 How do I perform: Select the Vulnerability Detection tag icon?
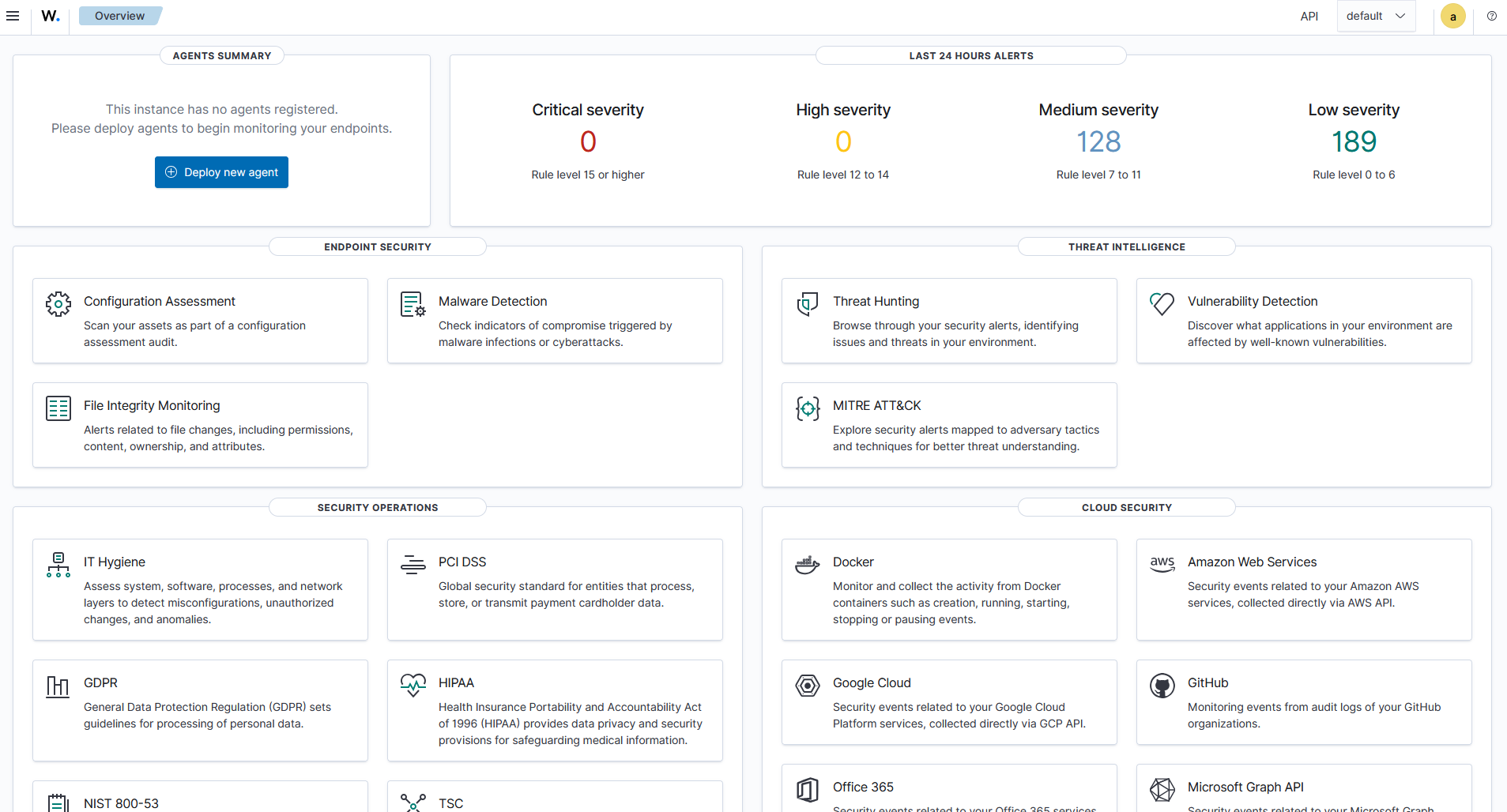click(x=1162, y=303)
